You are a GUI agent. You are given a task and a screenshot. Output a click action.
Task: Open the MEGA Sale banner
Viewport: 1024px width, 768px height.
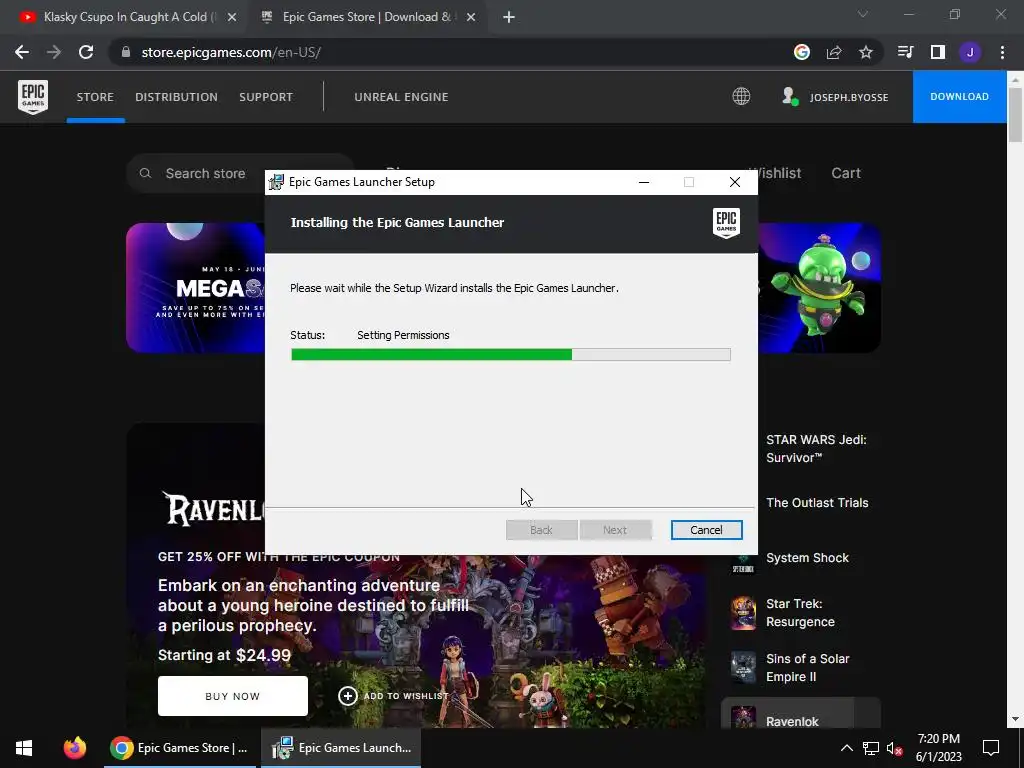point(195,288)
